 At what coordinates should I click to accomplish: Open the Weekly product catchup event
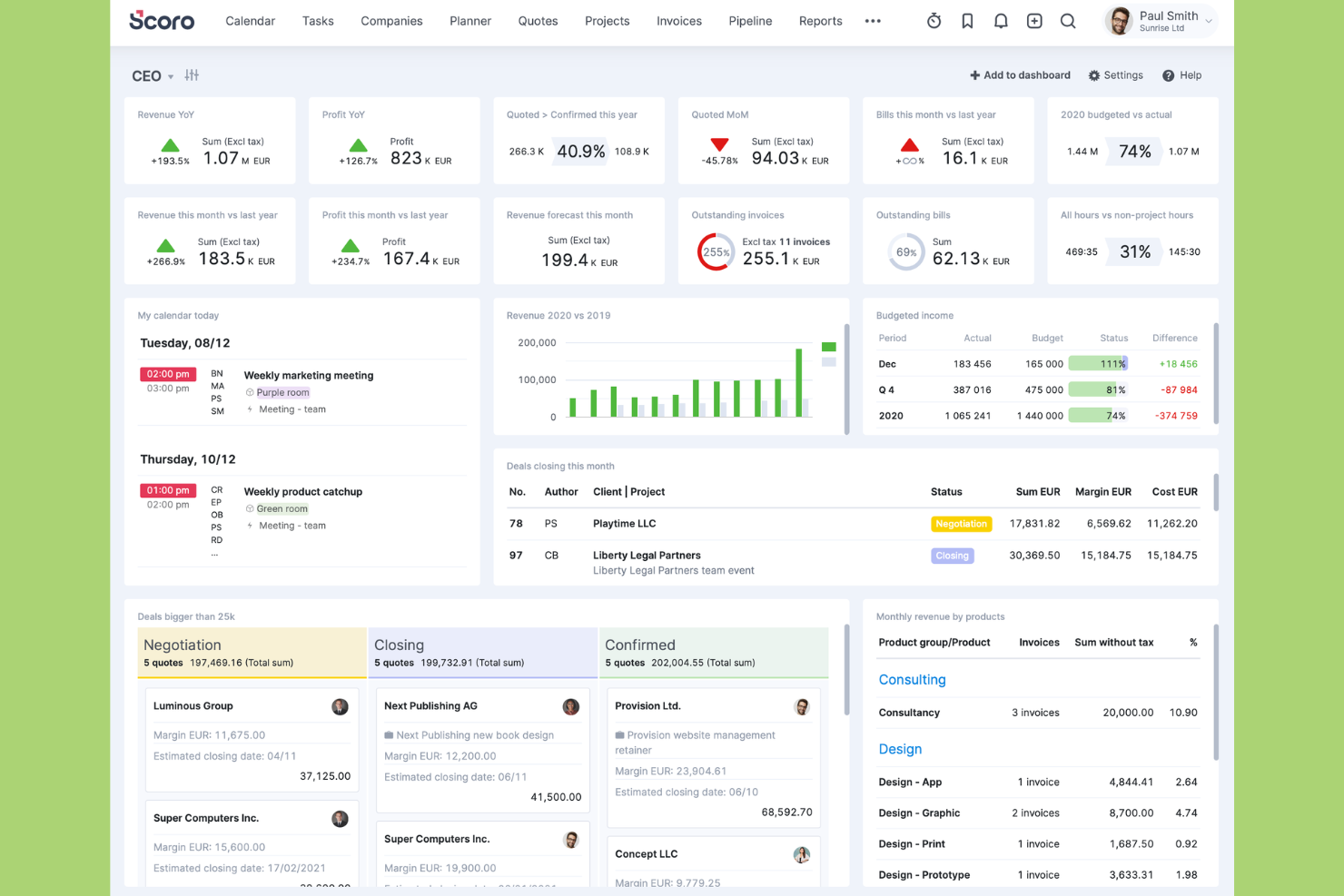[x=303, y=492]
